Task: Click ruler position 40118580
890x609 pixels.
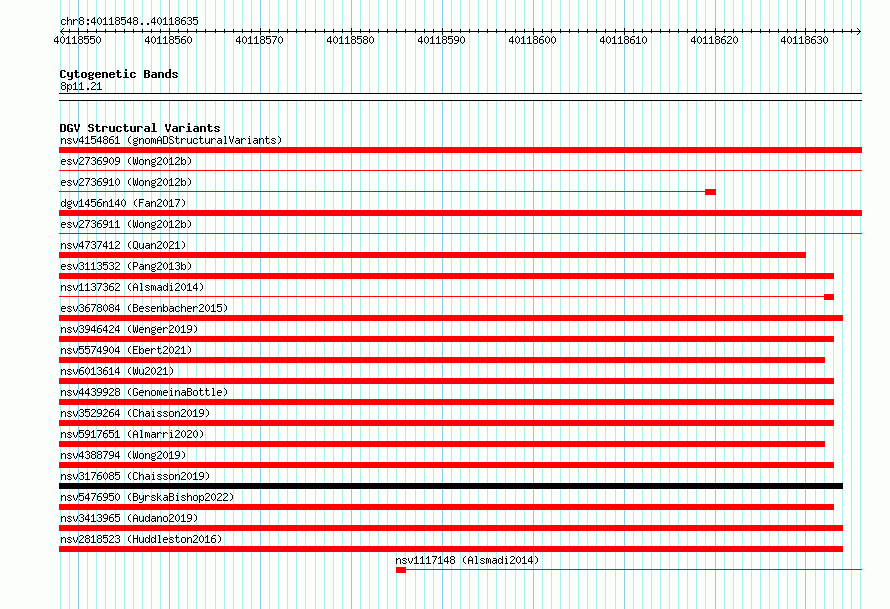Action: 350,40
